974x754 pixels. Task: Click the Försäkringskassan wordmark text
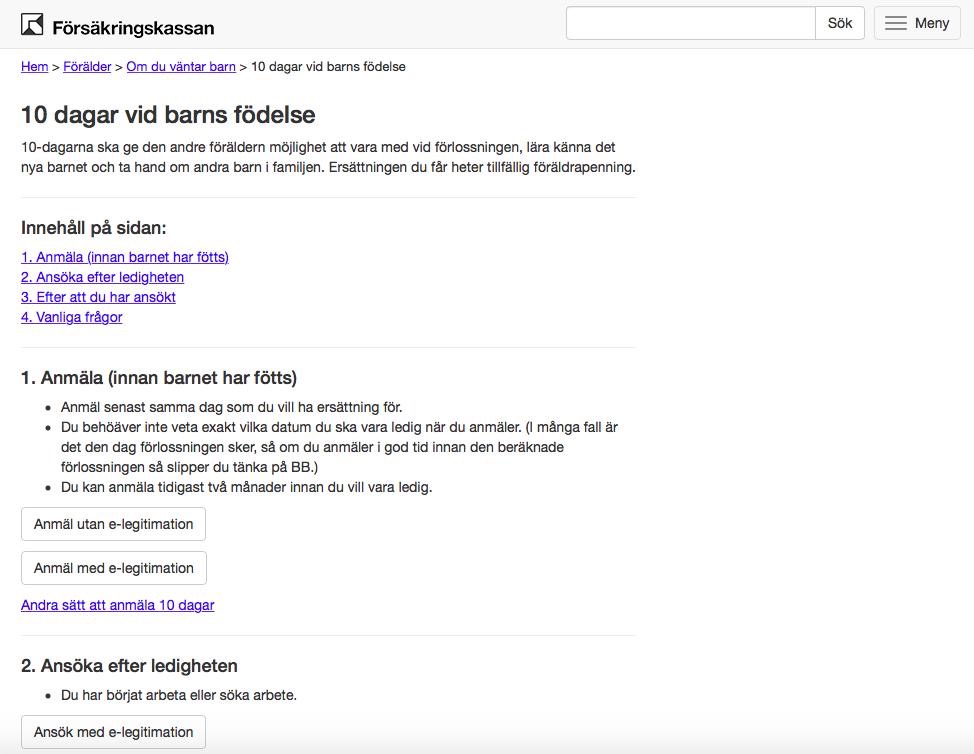coord(133,27)
